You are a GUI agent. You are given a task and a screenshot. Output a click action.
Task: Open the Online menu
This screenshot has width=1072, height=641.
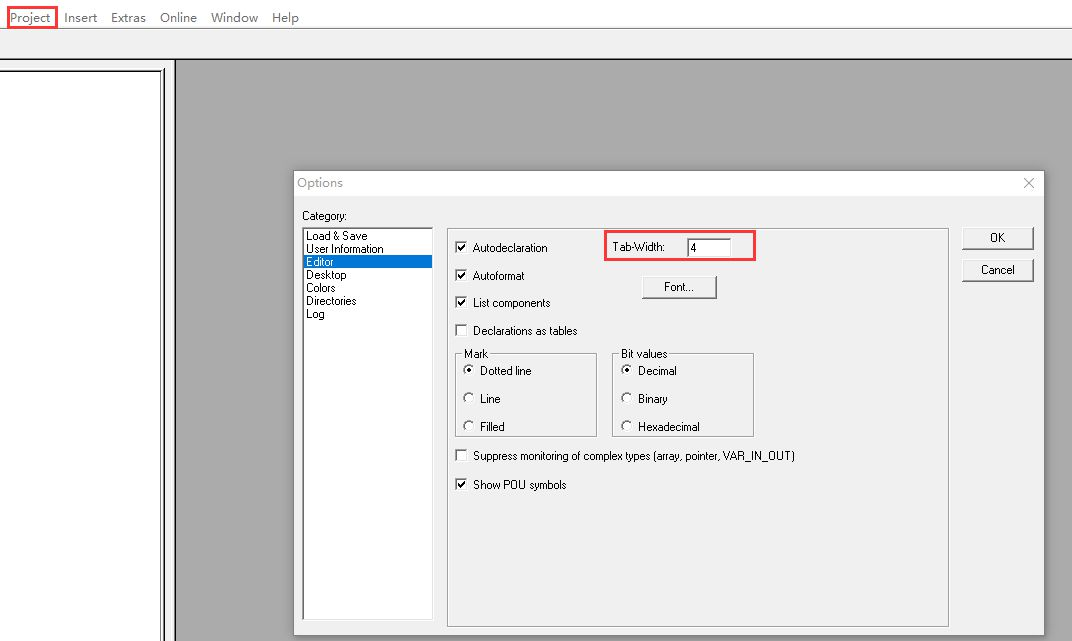[x=178, y=18]
